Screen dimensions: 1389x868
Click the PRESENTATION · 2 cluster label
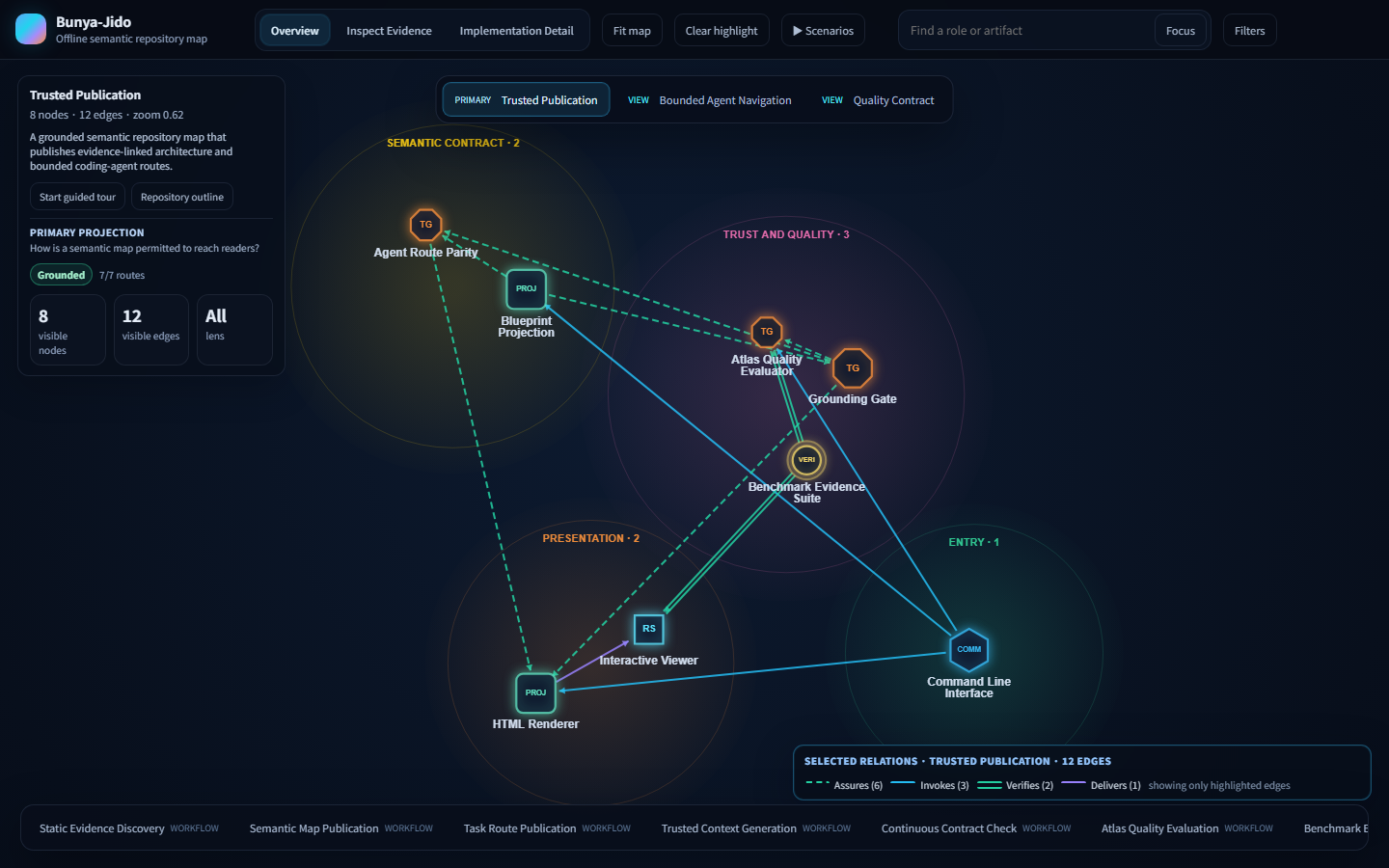click(590, 538)
